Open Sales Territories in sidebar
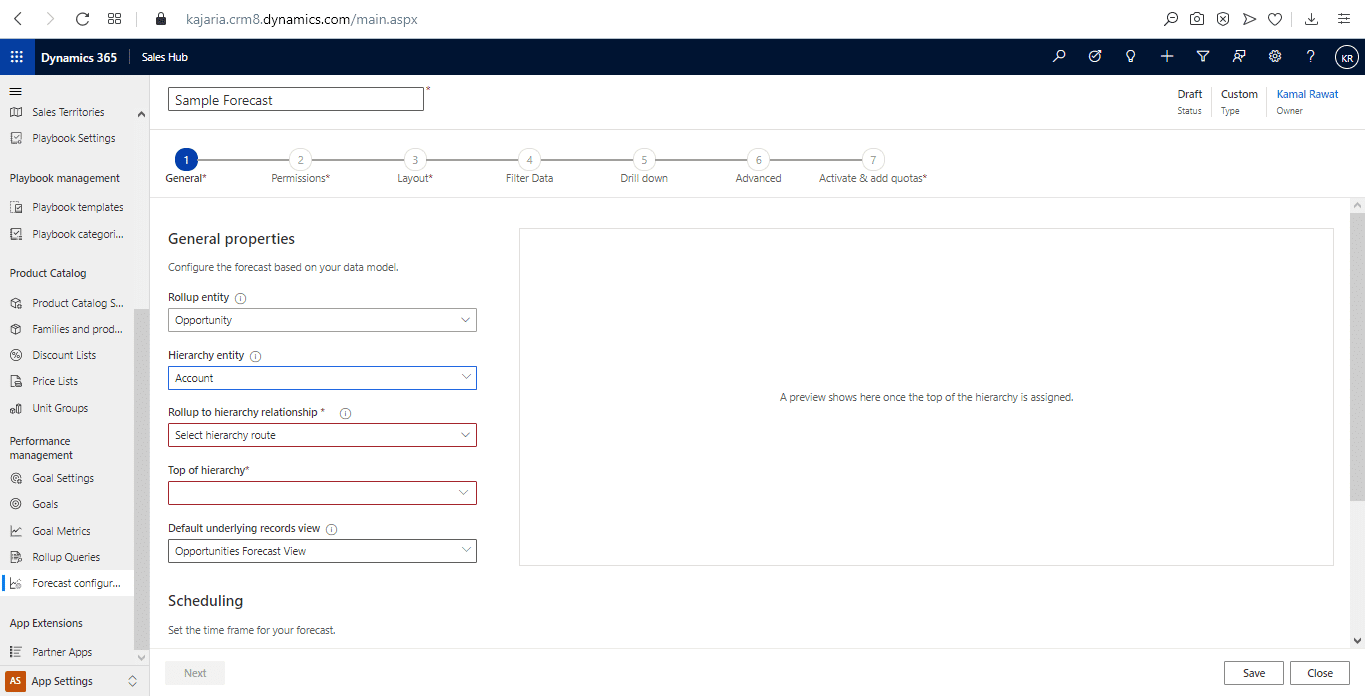 (68, 112)
